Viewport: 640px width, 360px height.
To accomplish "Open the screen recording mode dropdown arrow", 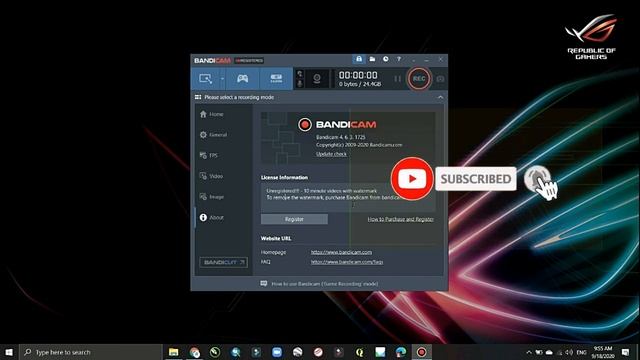I will 222,78.
